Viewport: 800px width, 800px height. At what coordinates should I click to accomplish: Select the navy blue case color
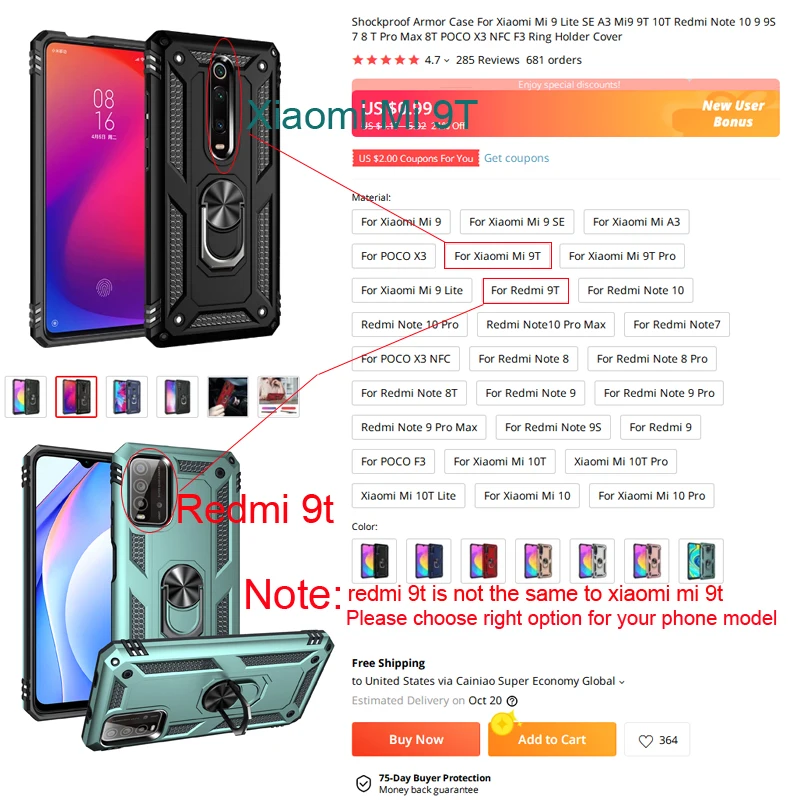pos(429,560)
